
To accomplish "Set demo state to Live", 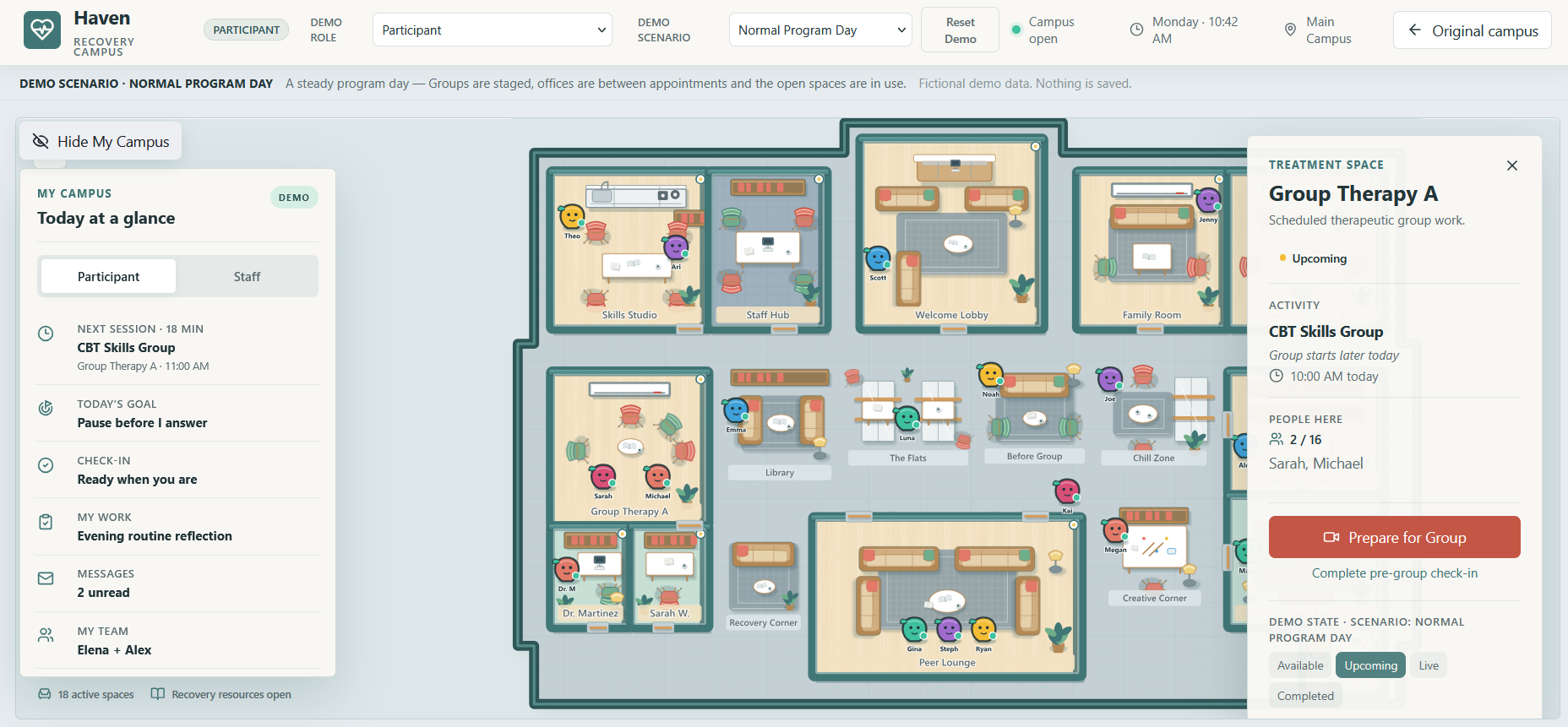I will pyautogui.click(x=1429, y=665).
